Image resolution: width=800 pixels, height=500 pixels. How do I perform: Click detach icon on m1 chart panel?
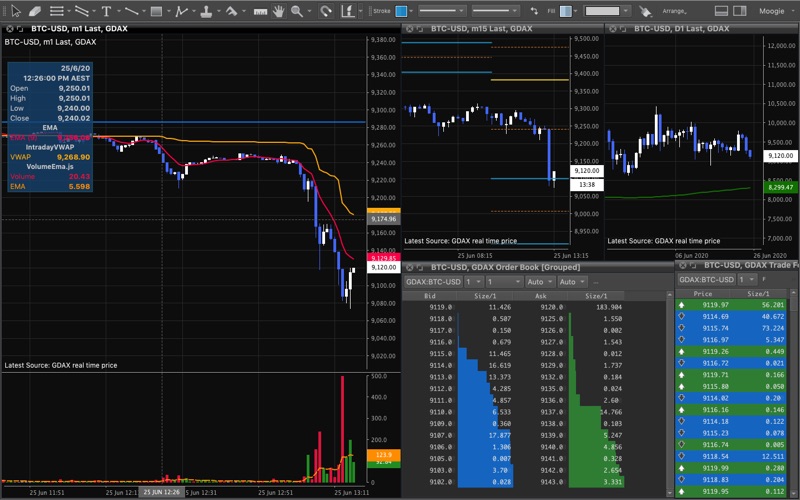[x=20, y=29]
